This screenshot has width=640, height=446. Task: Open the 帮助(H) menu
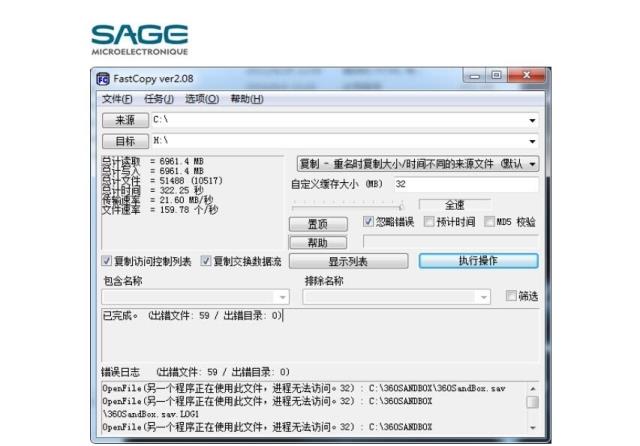[x=247, y=99]
